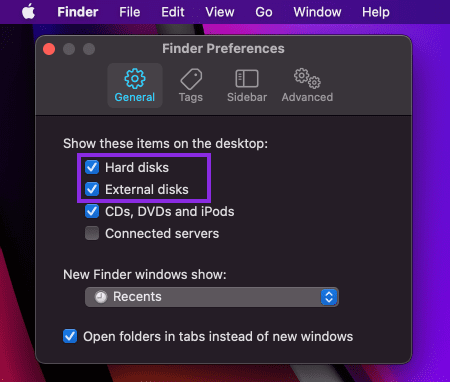Open the Window menu
The height and width of the screenshot is (382, 450).
(317, 12)
